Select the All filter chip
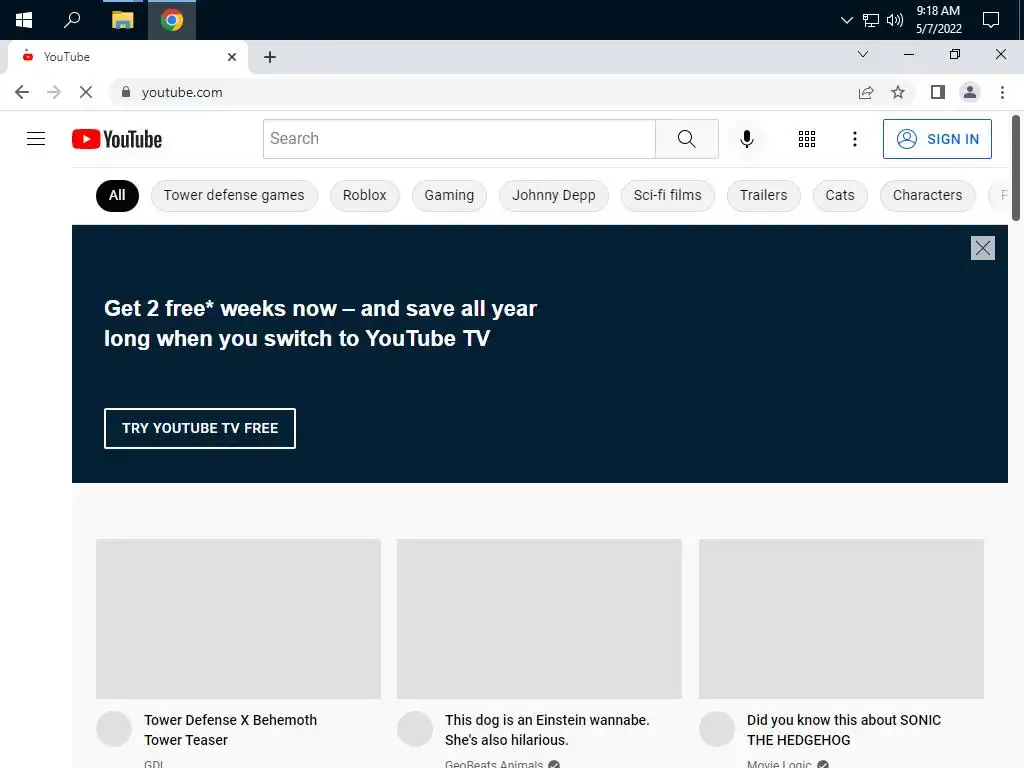1024x768 pixels. tap(117, 195)
